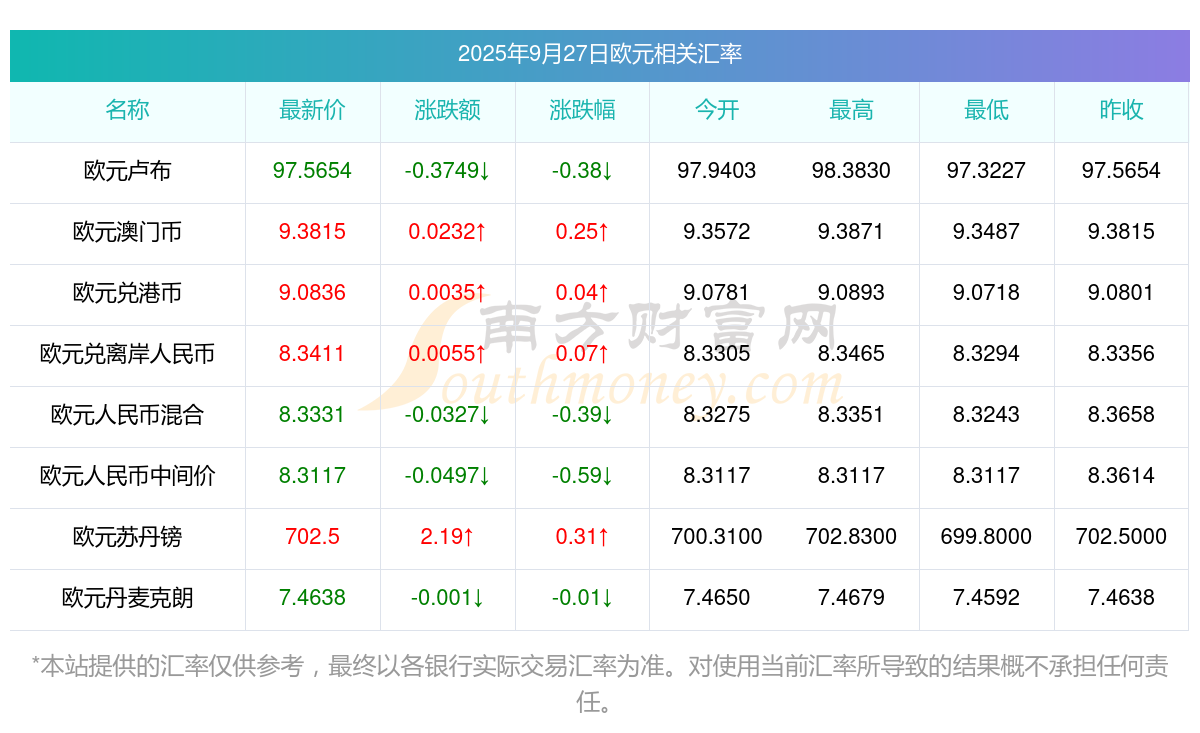Click the 今开 column header
Screen dimensions: 1200x733
click(x=717, y=111)
